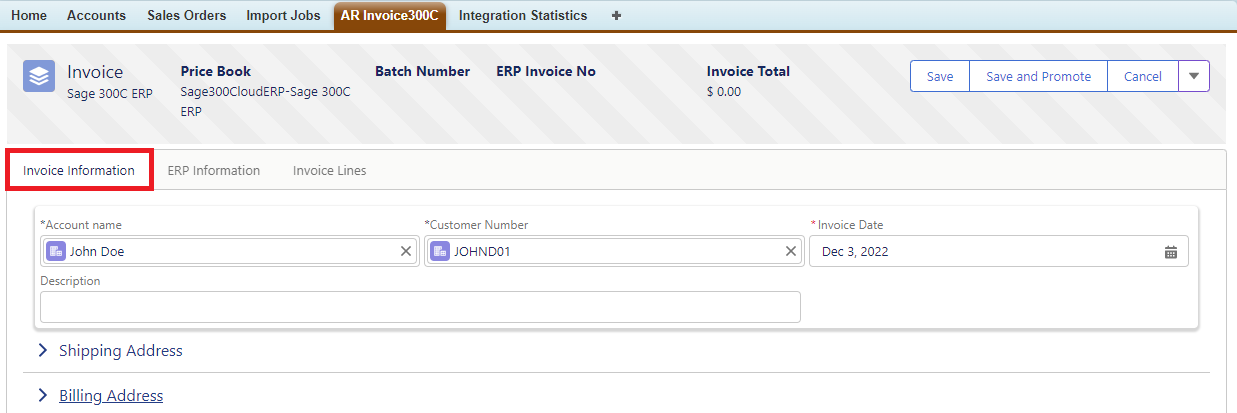The width and height of the screenshot is (1237, 413).
Task: Click the Customer Number lookup field
Action: tap(614, 252)
